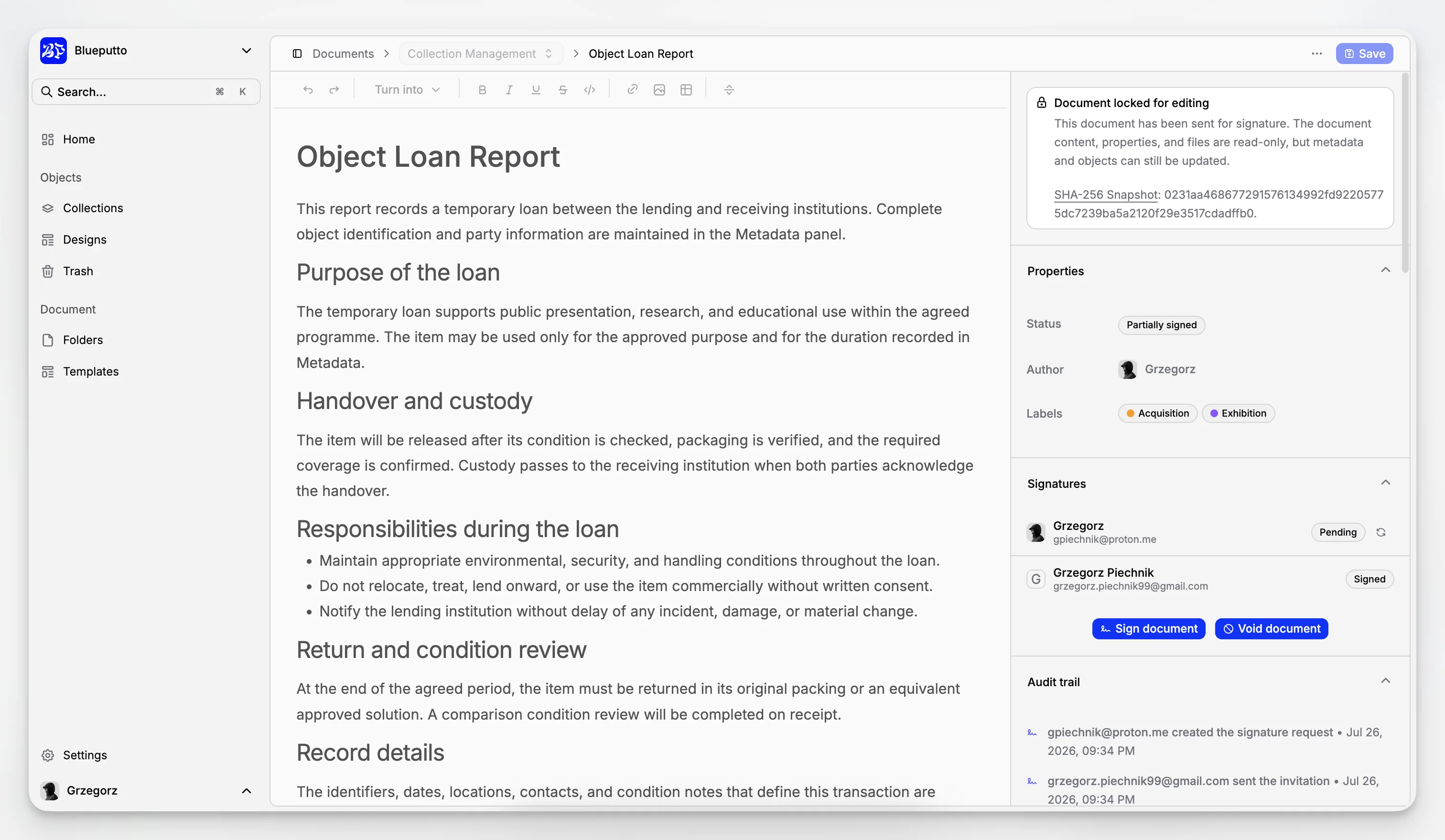1445x840 pixels.
Task: Collapse the Signatures section
Action: 1385,484
